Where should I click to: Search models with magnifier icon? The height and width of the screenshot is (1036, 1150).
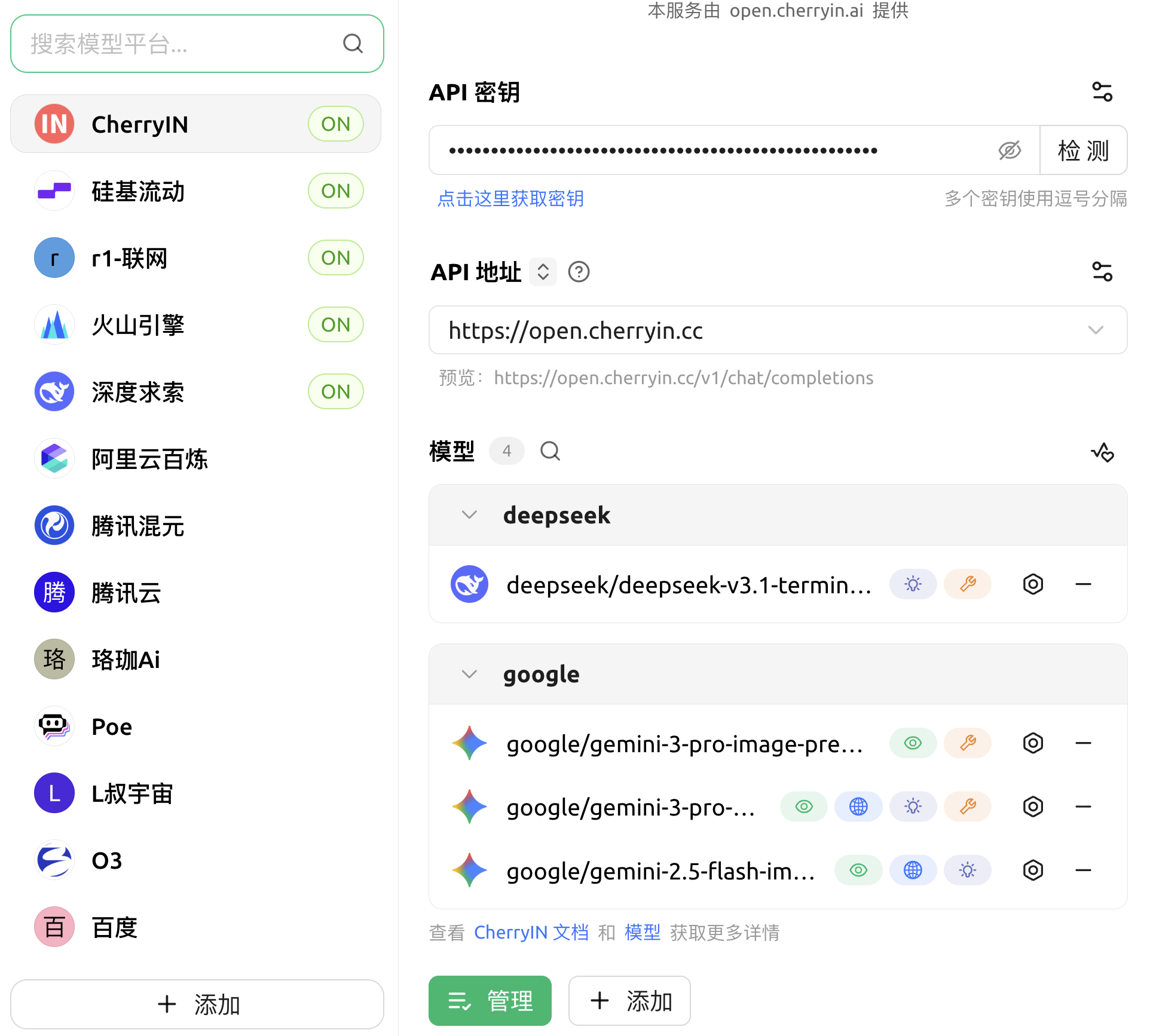550,451
